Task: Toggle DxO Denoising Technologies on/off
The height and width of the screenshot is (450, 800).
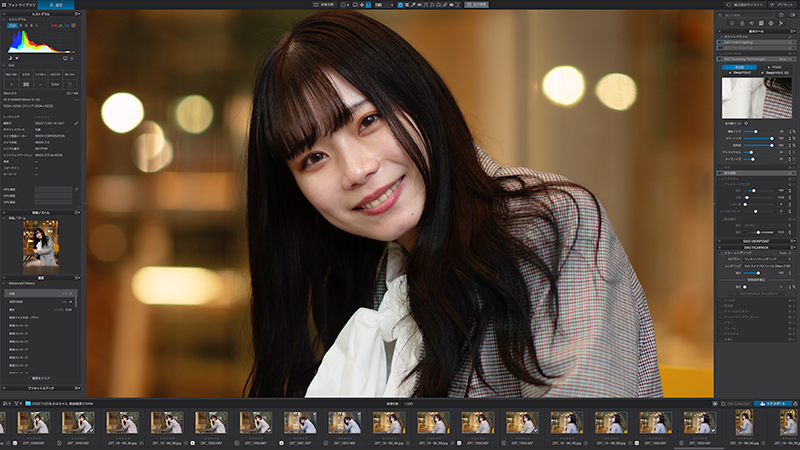Action: click(721, 59)
